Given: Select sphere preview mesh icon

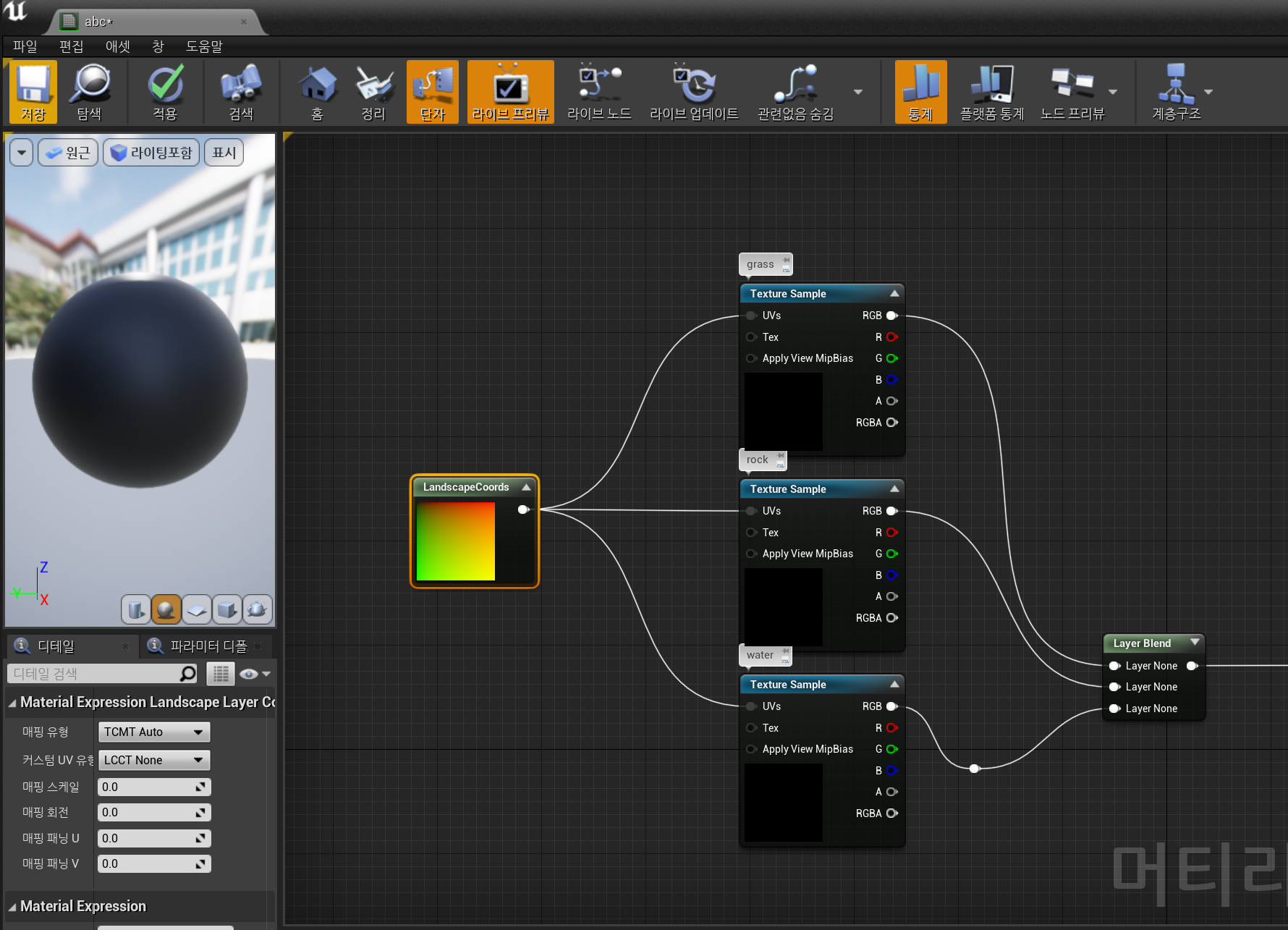Looking at the screenshot, I should 166,609.
